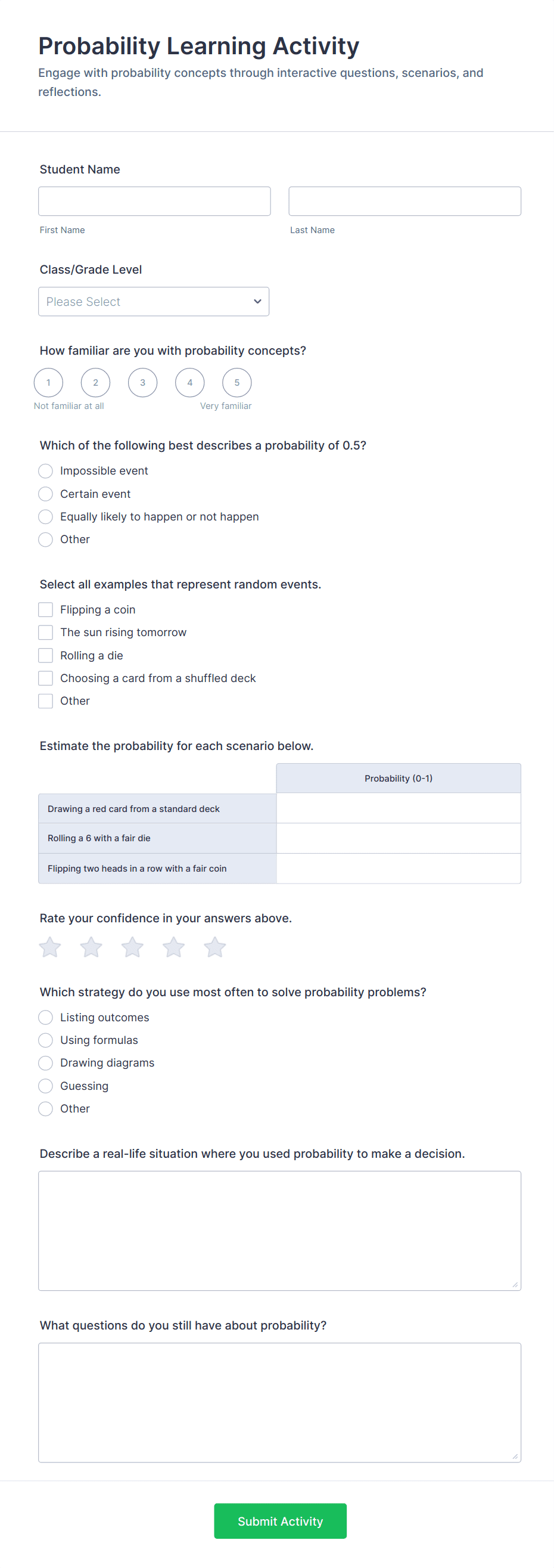Click the first confidence rating star
554x1568 pixels.
(x=50, y=947)
